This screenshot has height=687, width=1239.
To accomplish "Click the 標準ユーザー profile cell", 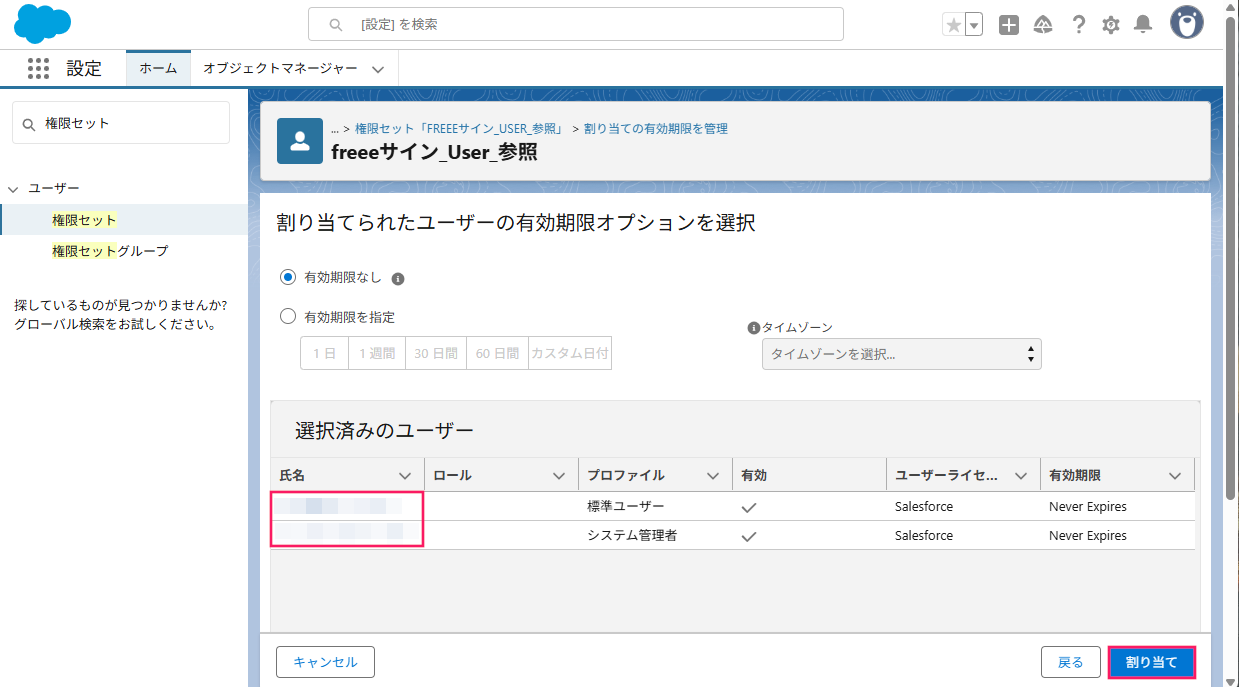I will (x=626, y=507).
